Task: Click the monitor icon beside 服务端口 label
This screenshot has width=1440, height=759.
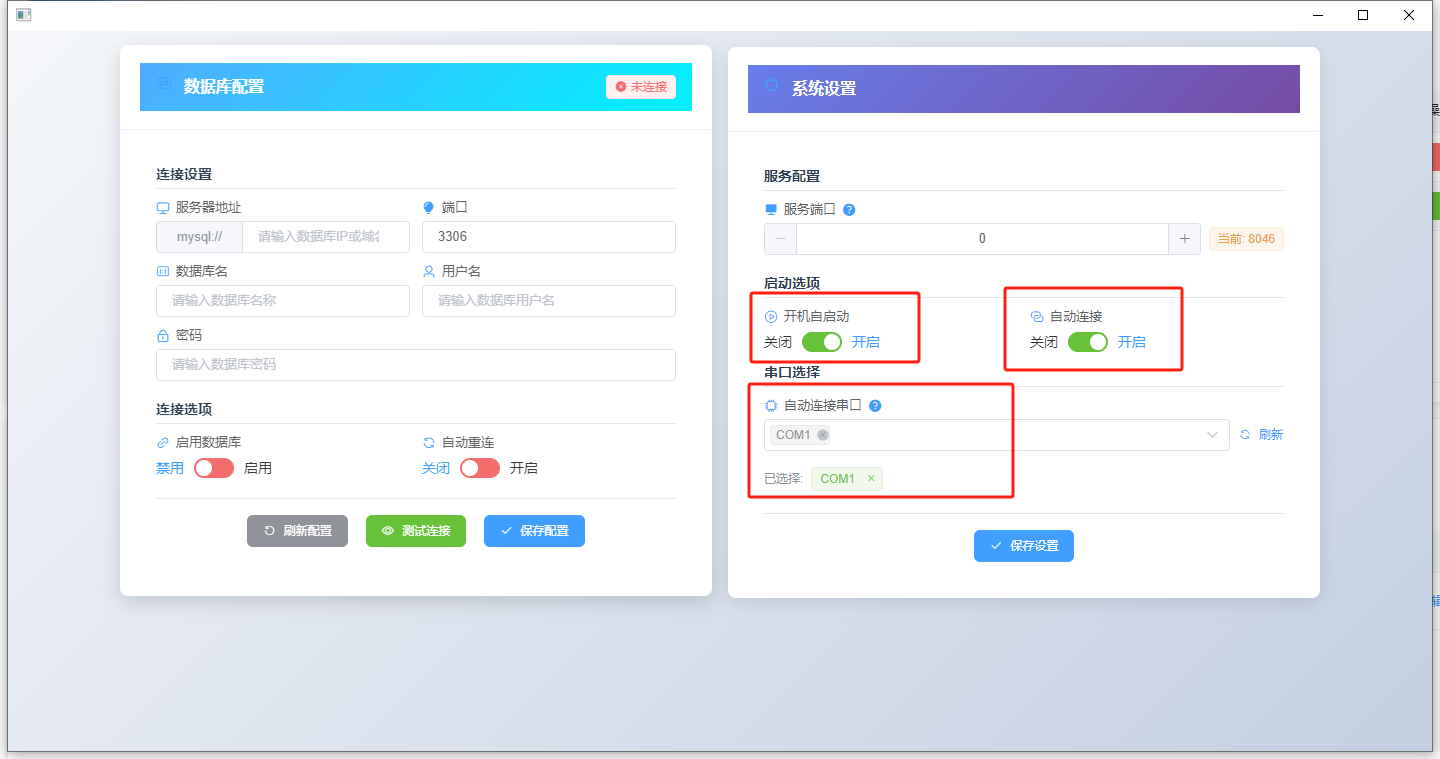Action: 771,210
